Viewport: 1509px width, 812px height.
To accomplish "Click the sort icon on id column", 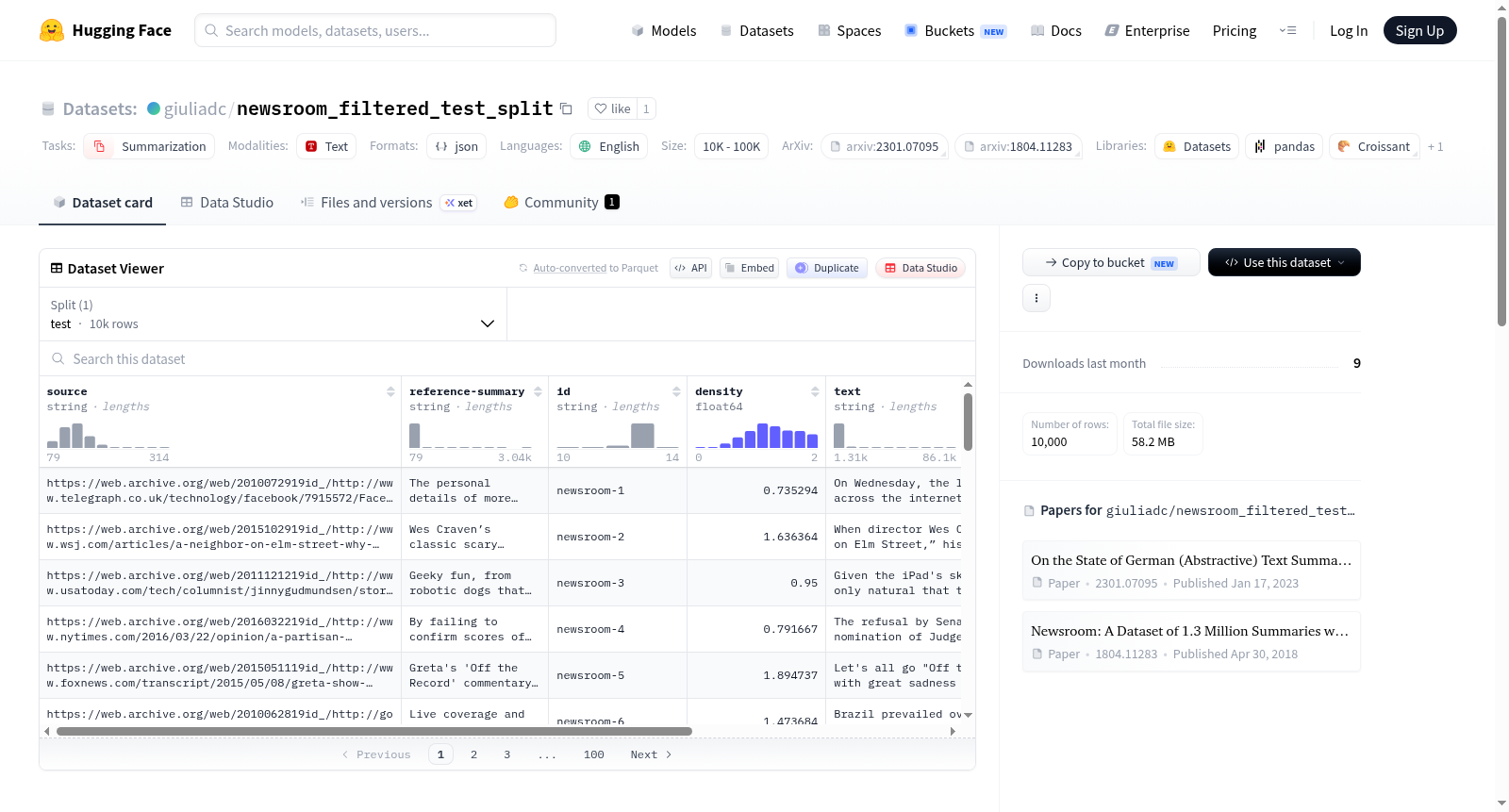I will coord(676,391).
